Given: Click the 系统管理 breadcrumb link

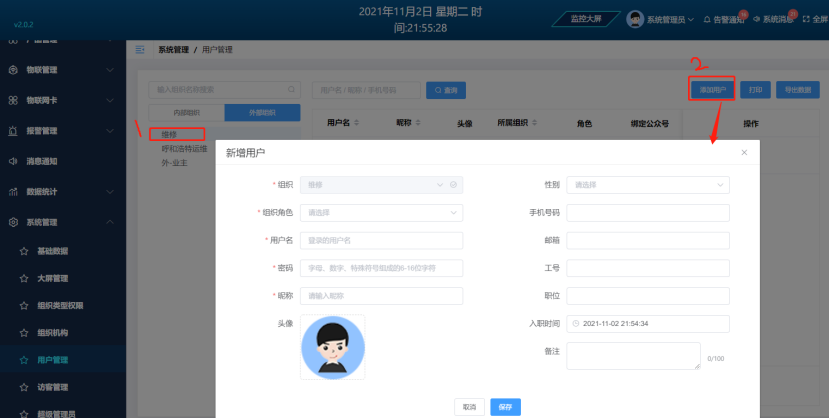Looking at the screenshot, I should click(174, 50).
